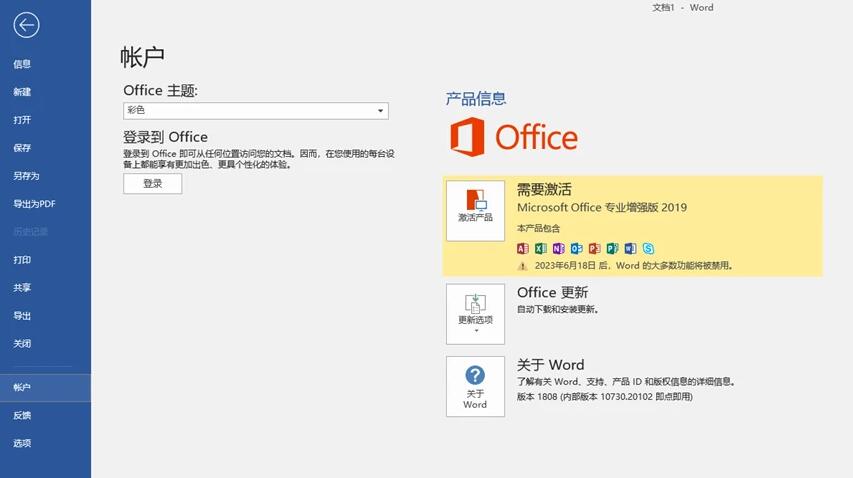Click 关闭 in the sidebar
Viewport: 853px width, 478px height.
click(22, 344)
